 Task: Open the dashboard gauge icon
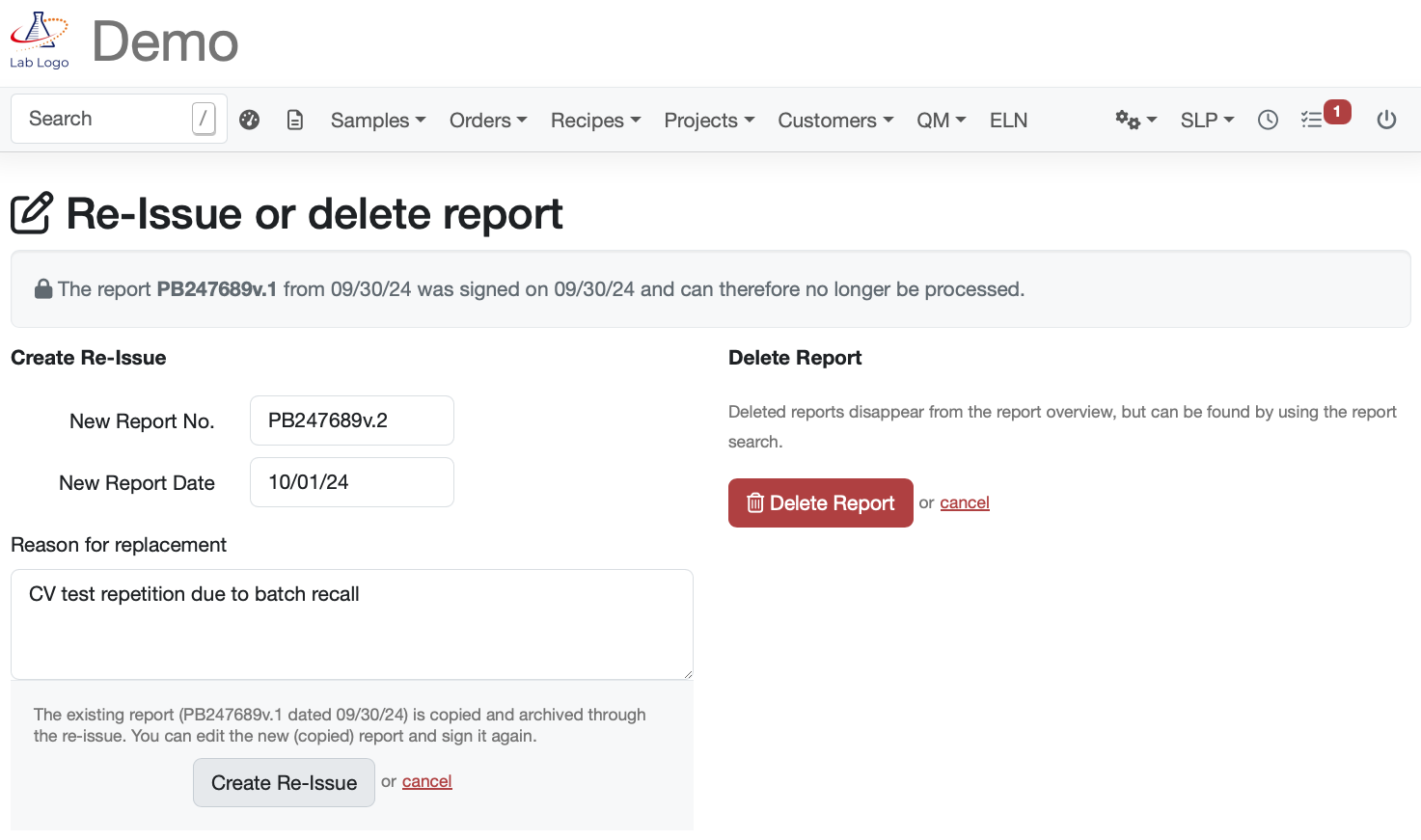[x=250, y=120]
